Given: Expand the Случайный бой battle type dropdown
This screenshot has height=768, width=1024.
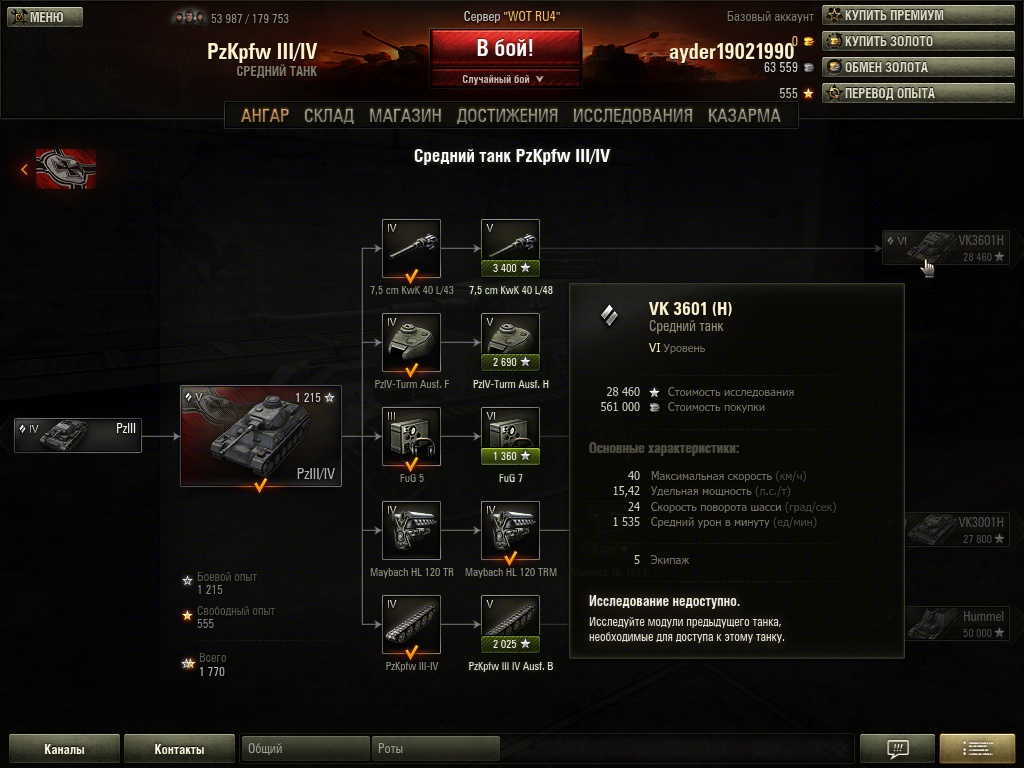Looking at the screenshot, I should (505, 79).
